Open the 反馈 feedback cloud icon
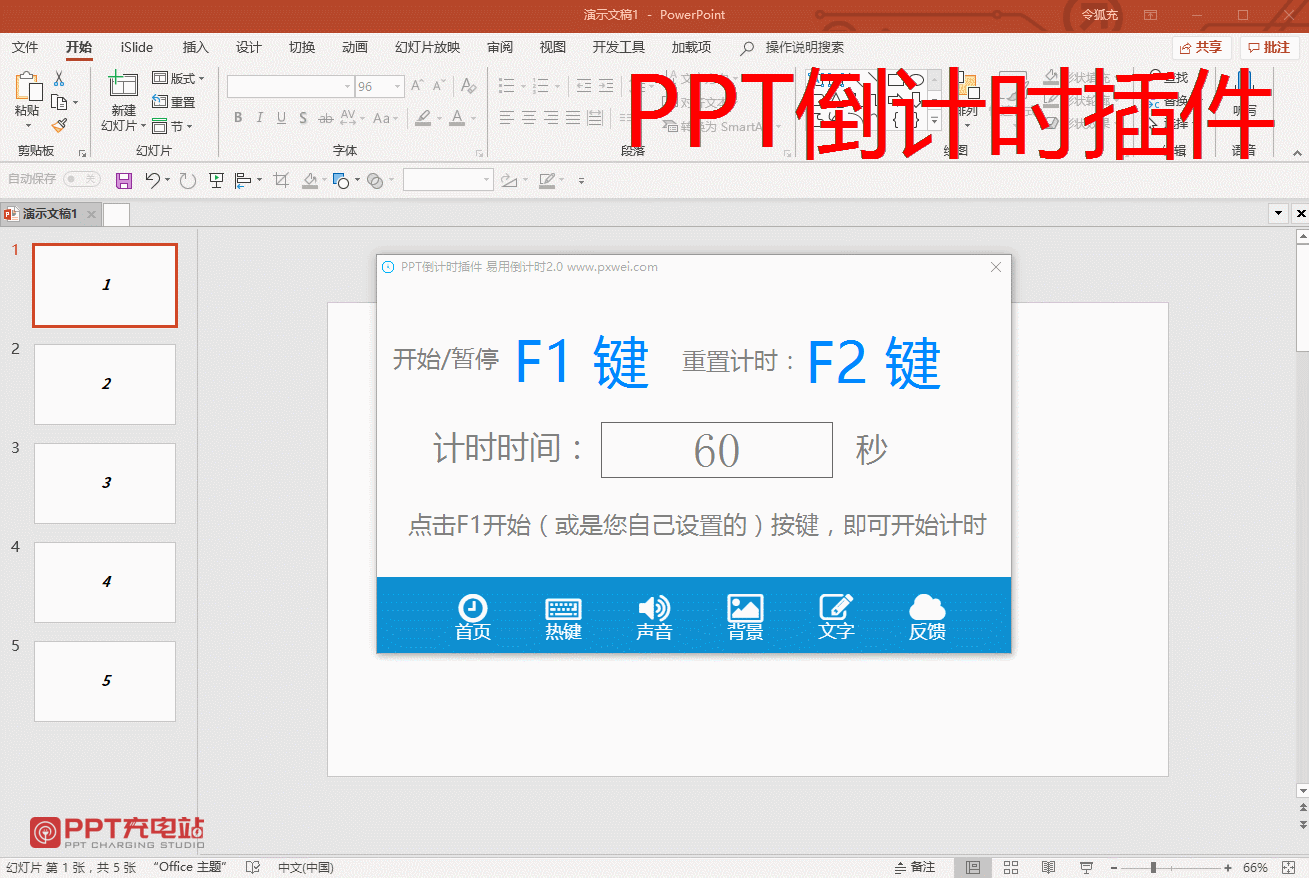This screenshot has height=878, width=1309. [x=927, y=614]
